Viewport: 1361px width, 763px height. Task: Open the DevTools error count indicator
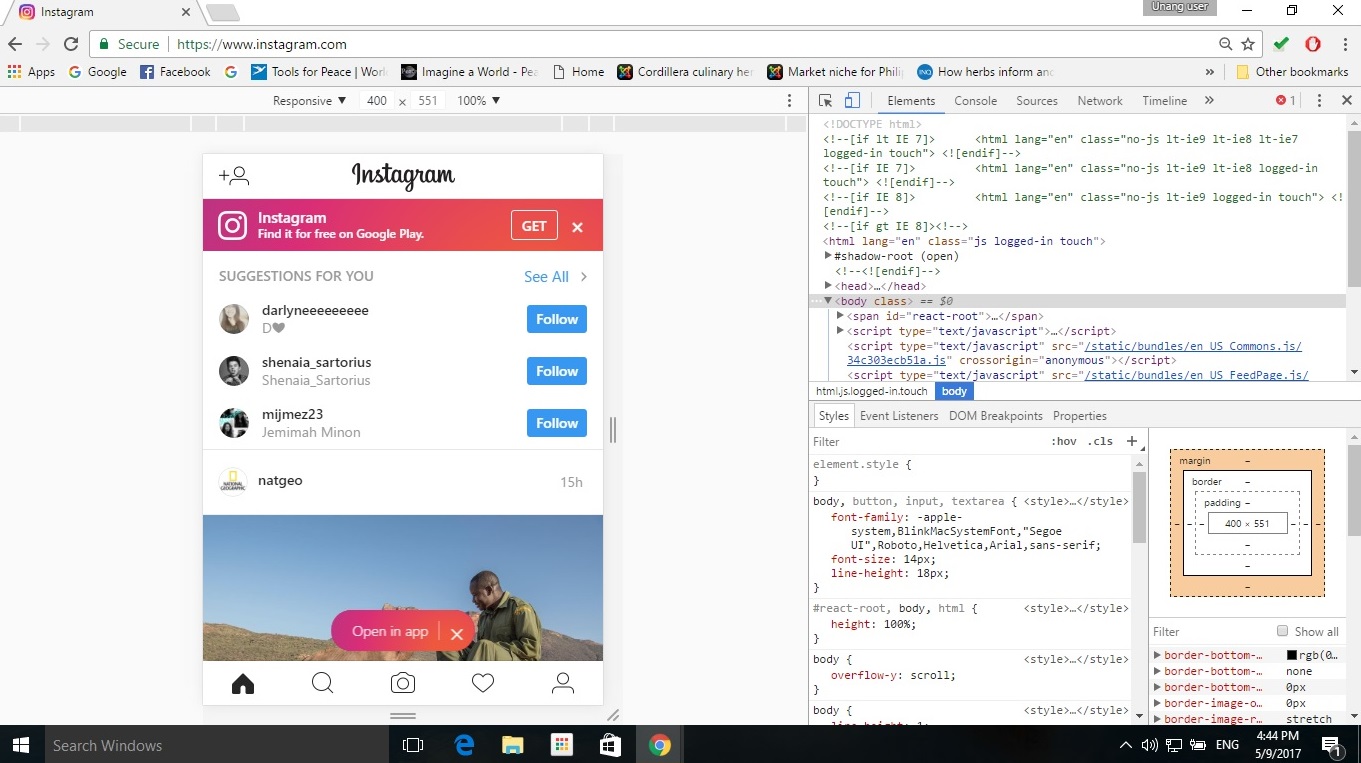pos(1285,101)
